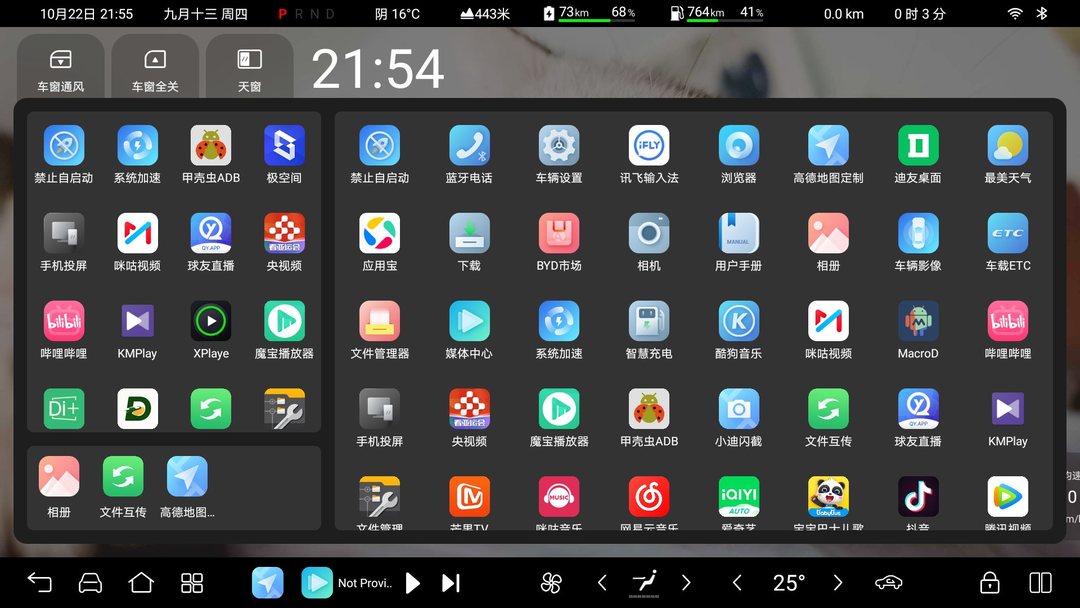Launch 智慧充电 smart charging app
Image resolution: width=1080 pixels, height=608 pixels.
(x=649, y=322)
